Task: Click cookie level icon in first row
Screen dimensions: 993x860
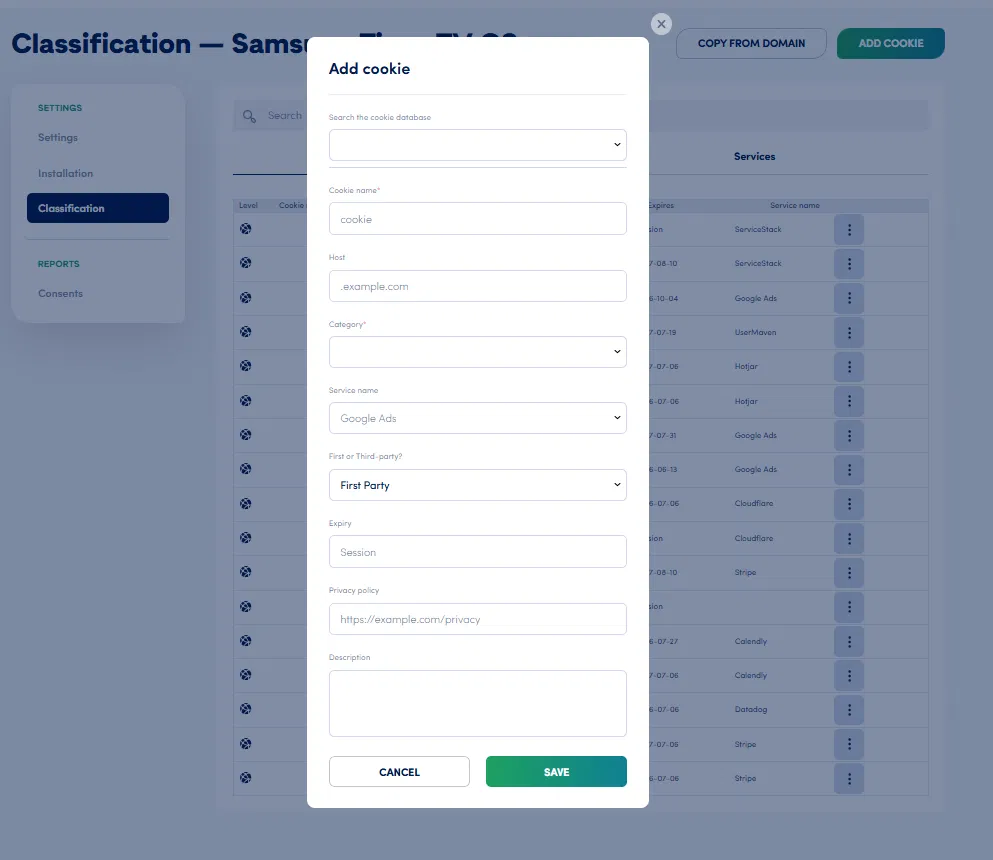Action: click(x=246, y=229)
